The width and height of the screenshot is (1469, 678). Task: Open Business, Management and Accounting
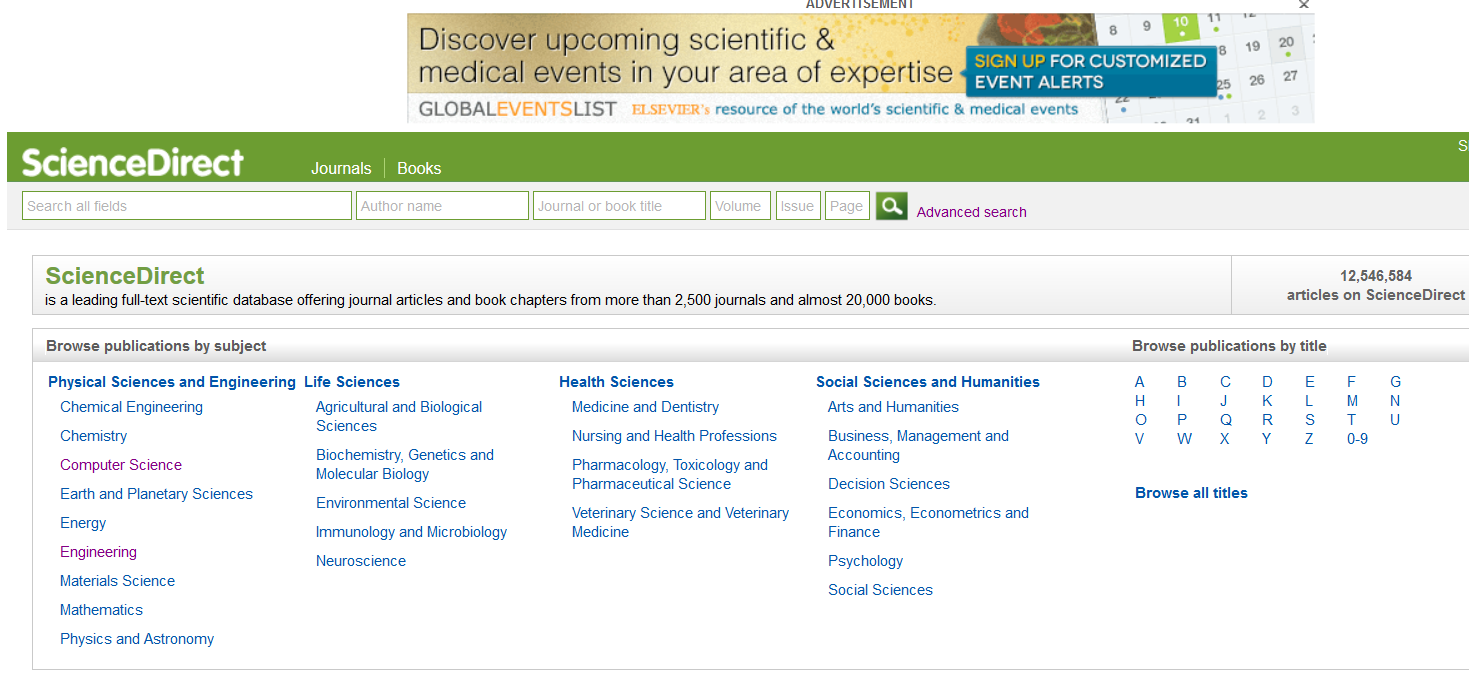point(918,445)
